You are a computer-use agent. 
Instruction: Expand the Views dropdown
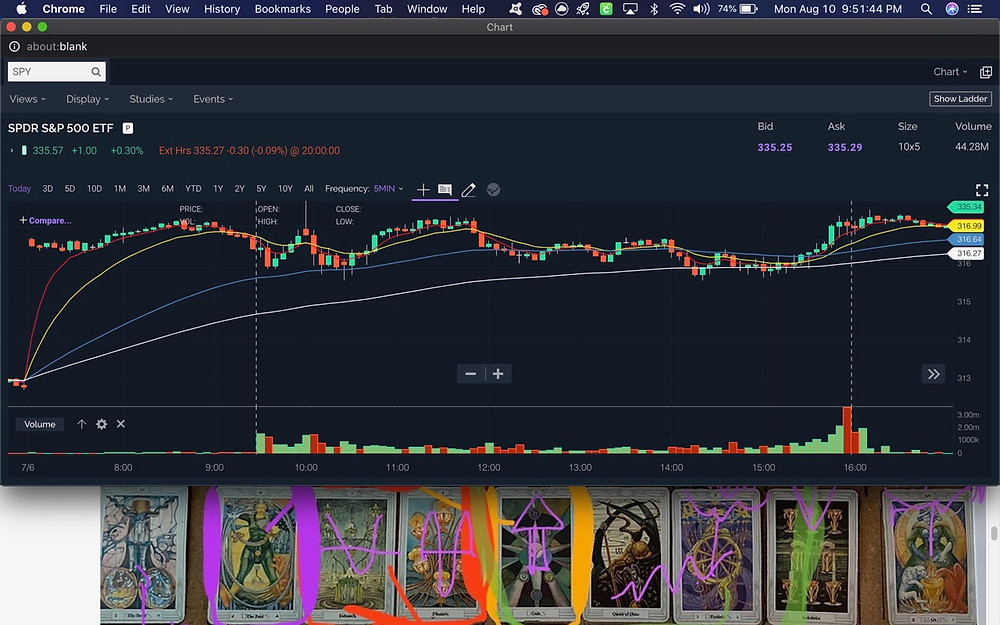(27, 99)
